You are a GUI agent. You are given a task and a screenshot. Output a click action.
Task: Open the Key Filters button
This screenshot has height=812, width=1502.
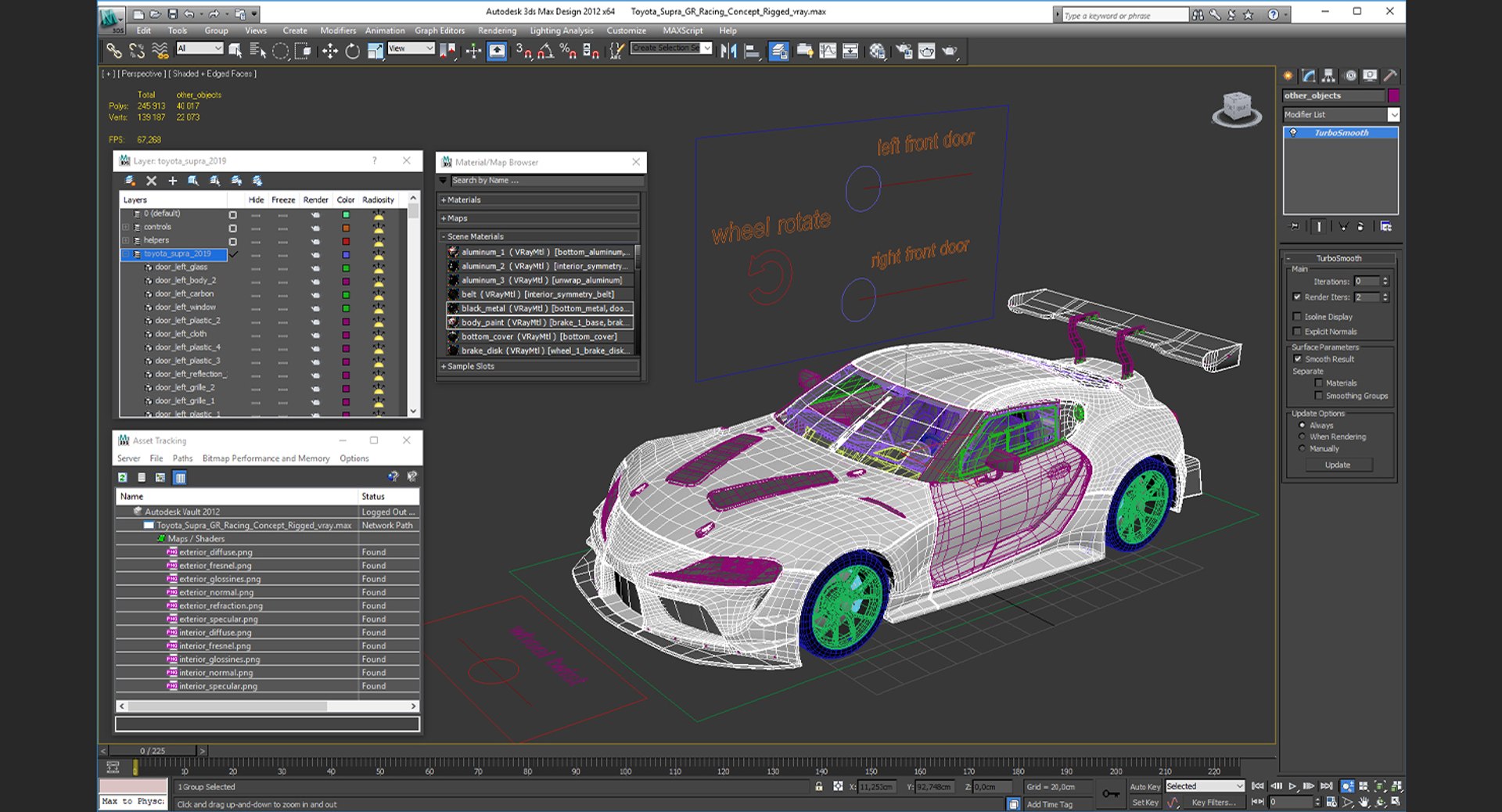1213,803
